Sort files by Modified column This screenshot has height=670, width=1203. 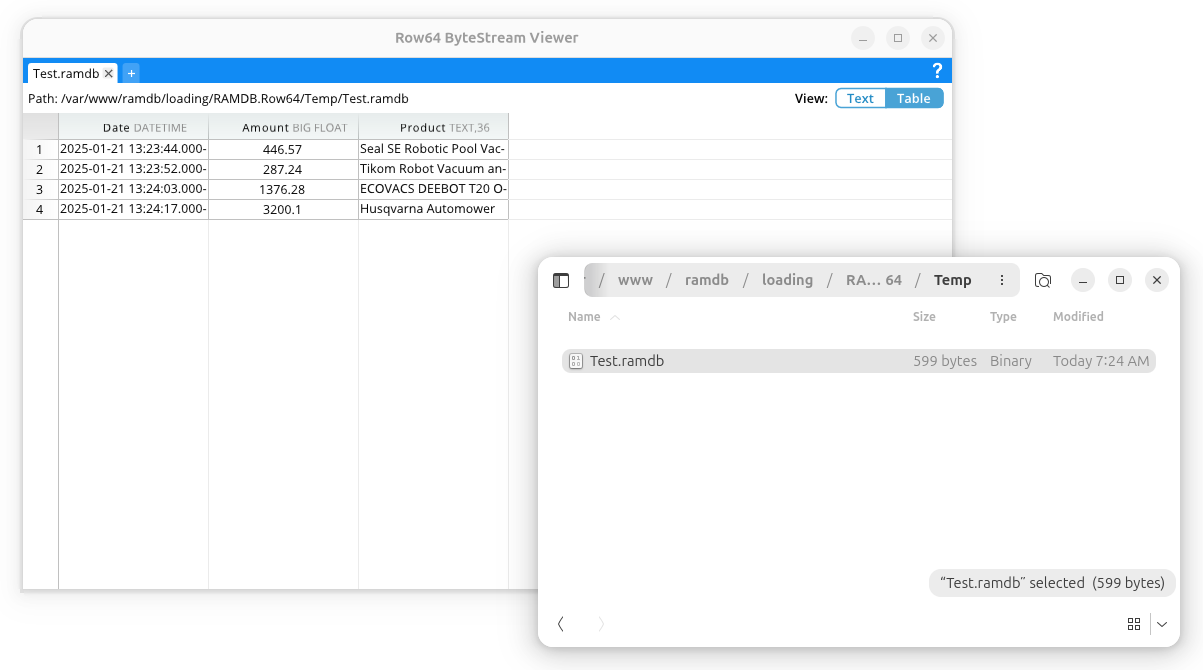pyautogui.click(x=1078, y=317)
